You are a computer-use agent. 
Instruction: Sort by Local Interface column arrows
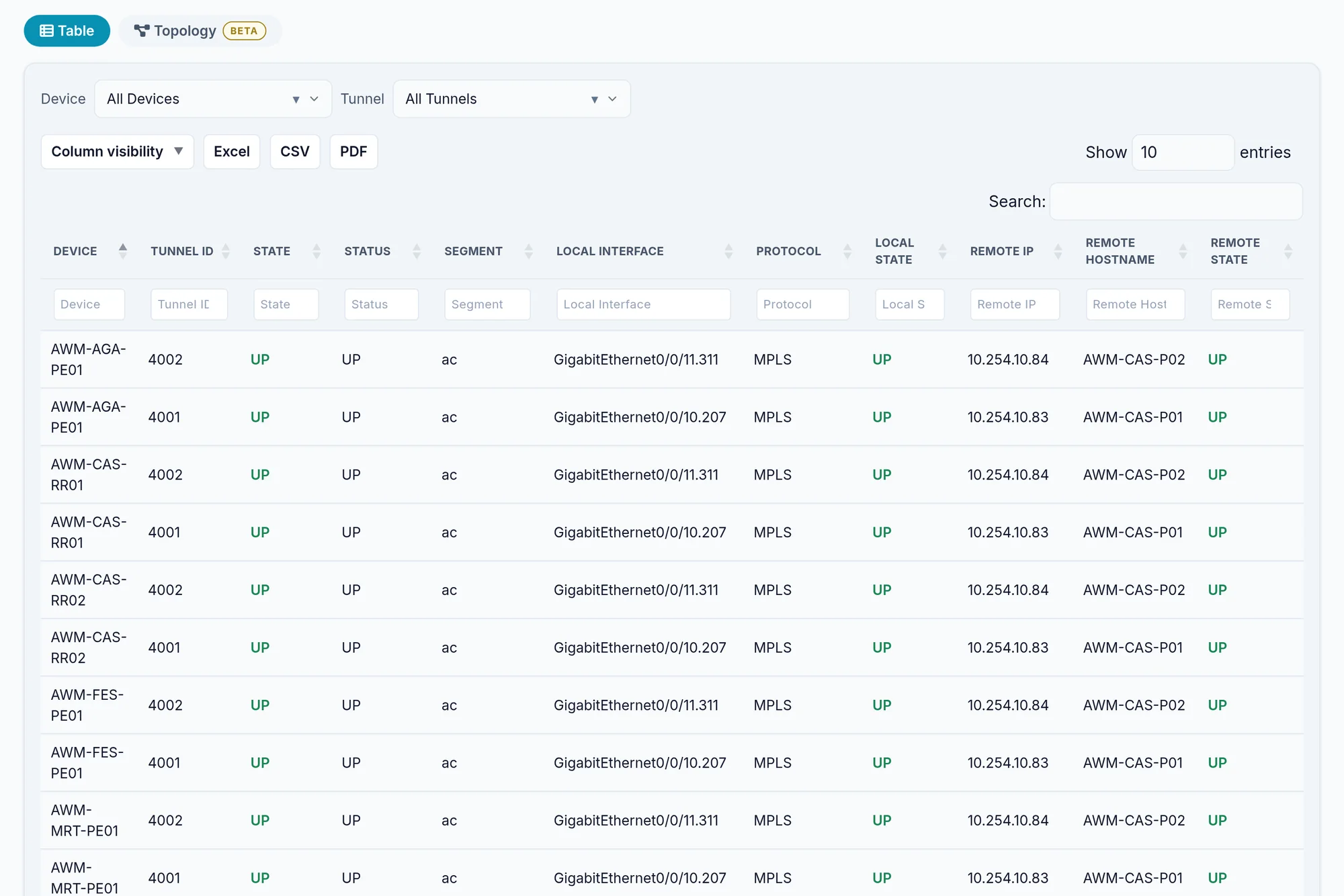(x=728, y=251)
